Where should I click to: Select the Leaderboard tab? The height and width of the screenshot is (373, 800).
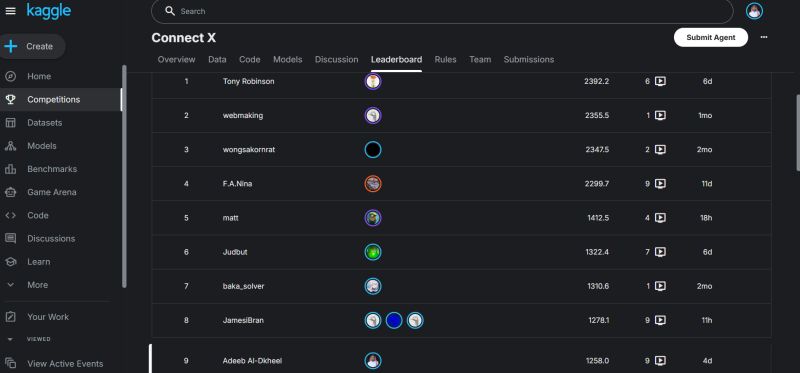396,60
